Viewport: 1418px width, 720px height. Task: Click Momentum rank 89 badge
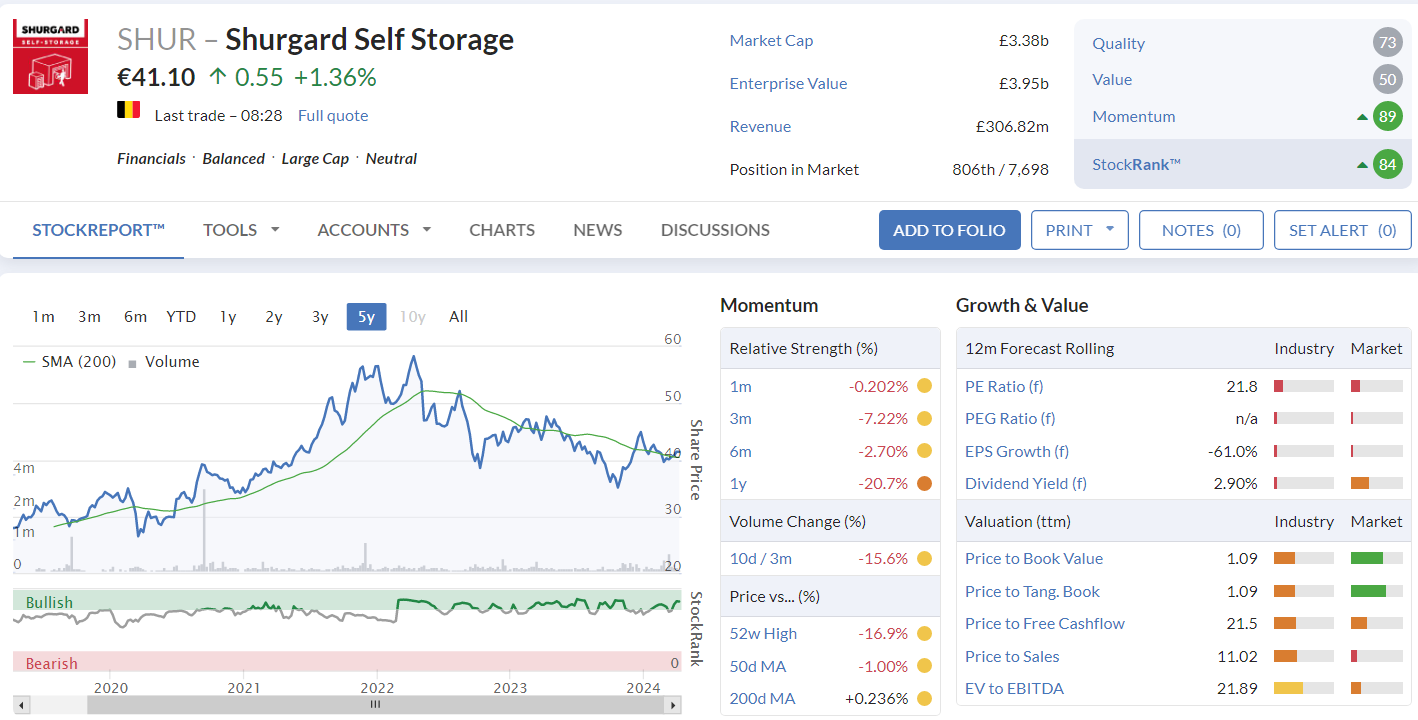pyautogui.click(x=1387, y=116)
